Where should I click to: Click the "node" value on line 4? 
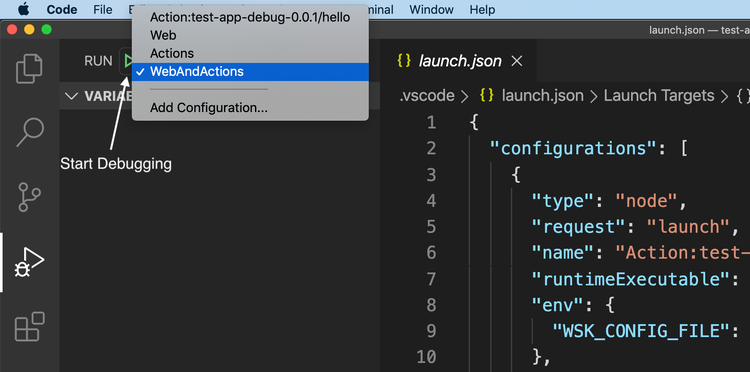tap(646, 201)
